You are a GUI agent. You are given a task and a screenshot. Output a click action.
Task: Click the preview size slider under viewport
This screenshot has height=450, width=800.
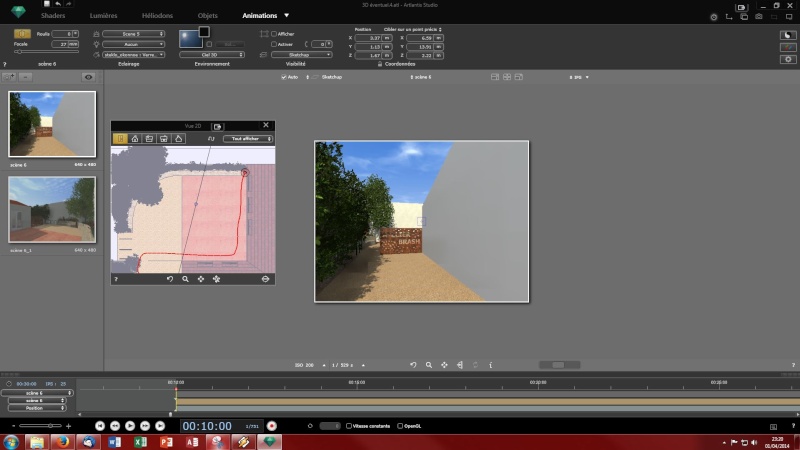pyautogui.click(x=560, y=365)
